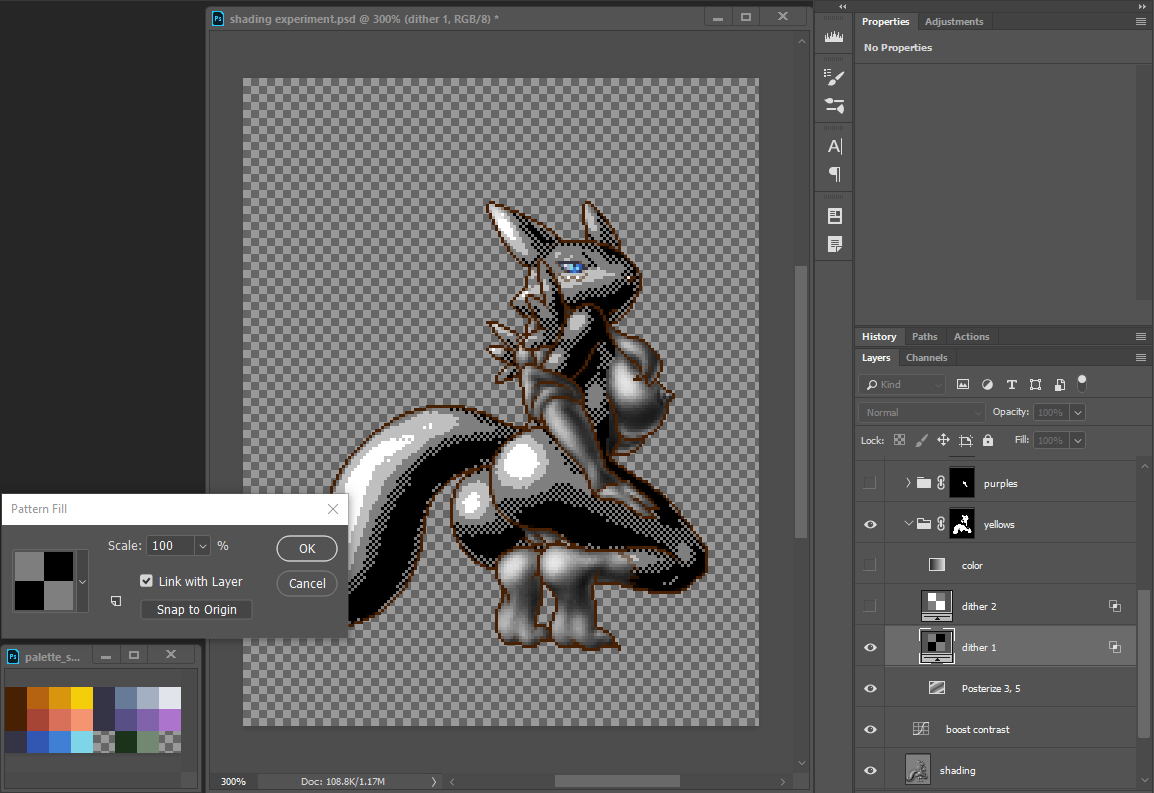
Task: Filter layers by type layers icon
Action: click(x=1011, y=384)
